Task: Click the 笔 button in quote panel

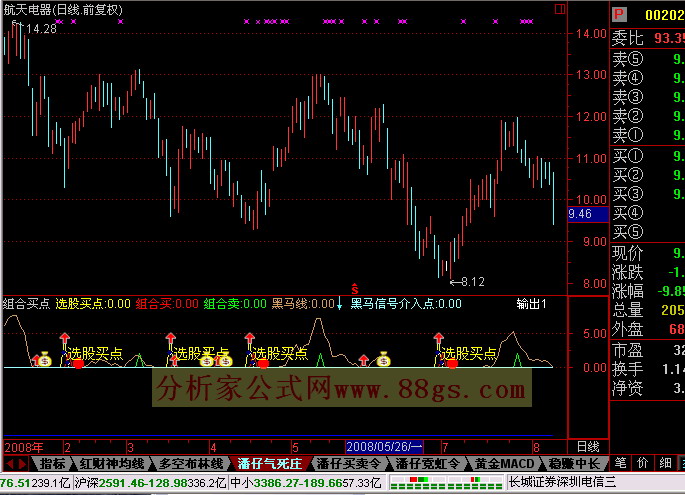Action: click(x=620, y=463)
